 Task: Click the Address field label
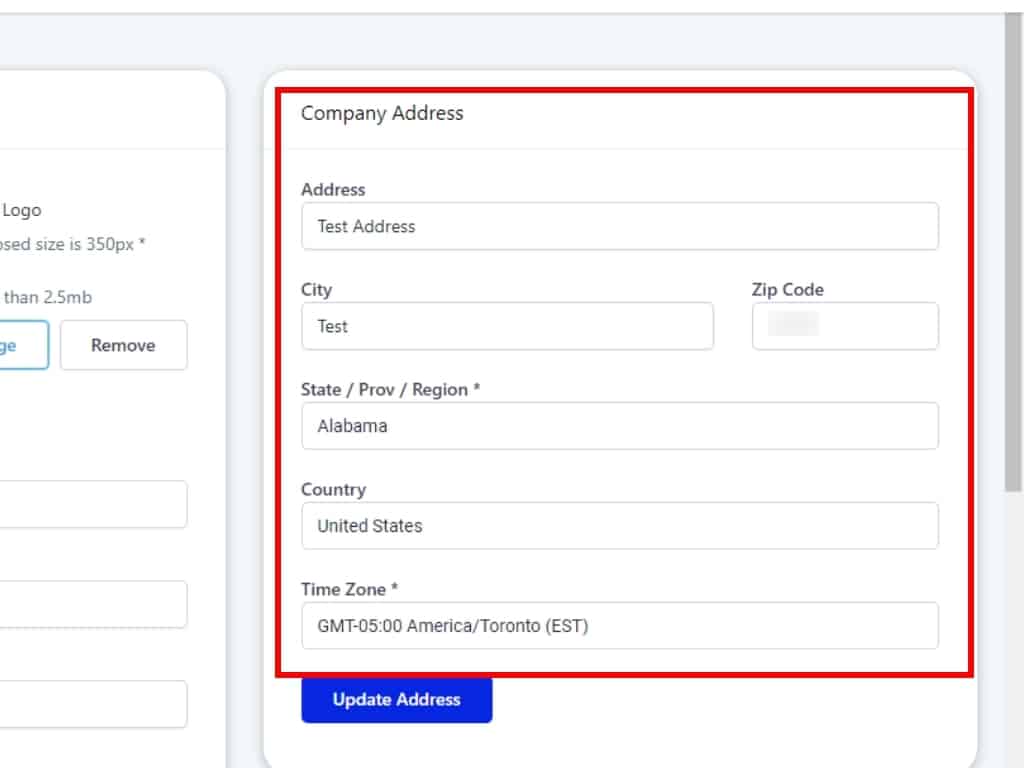(x=333, y=189)
